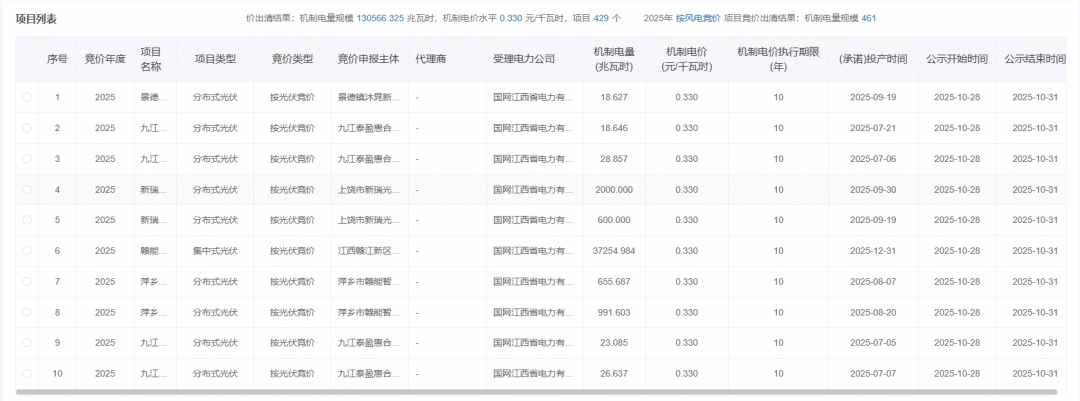The image size is (1080, 401).
Task: Click the 600.000 electricity cell
Action: click(x=614, y=220)
